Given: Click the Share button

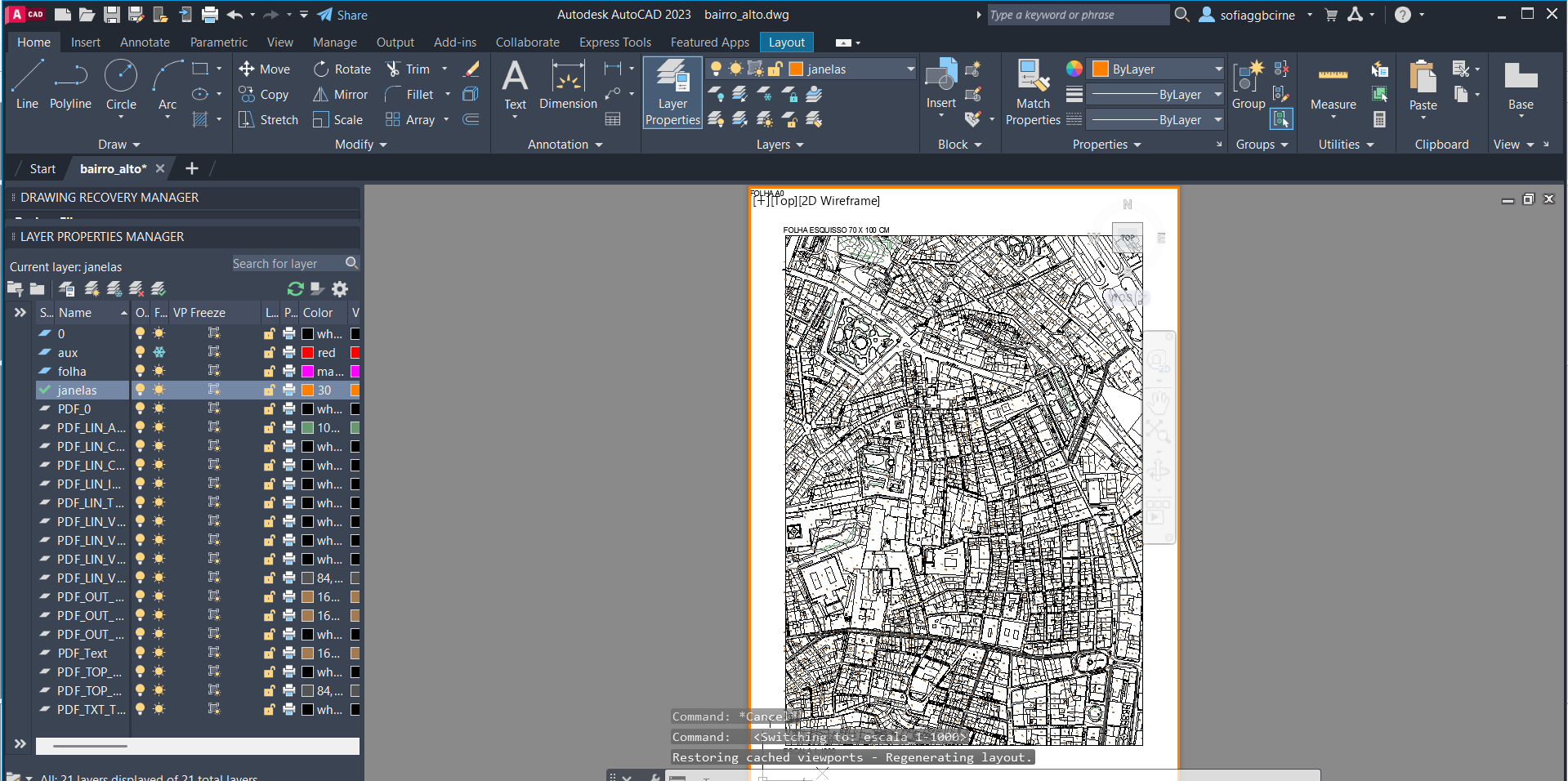Looking at the screenshot, I should (342, 15).
